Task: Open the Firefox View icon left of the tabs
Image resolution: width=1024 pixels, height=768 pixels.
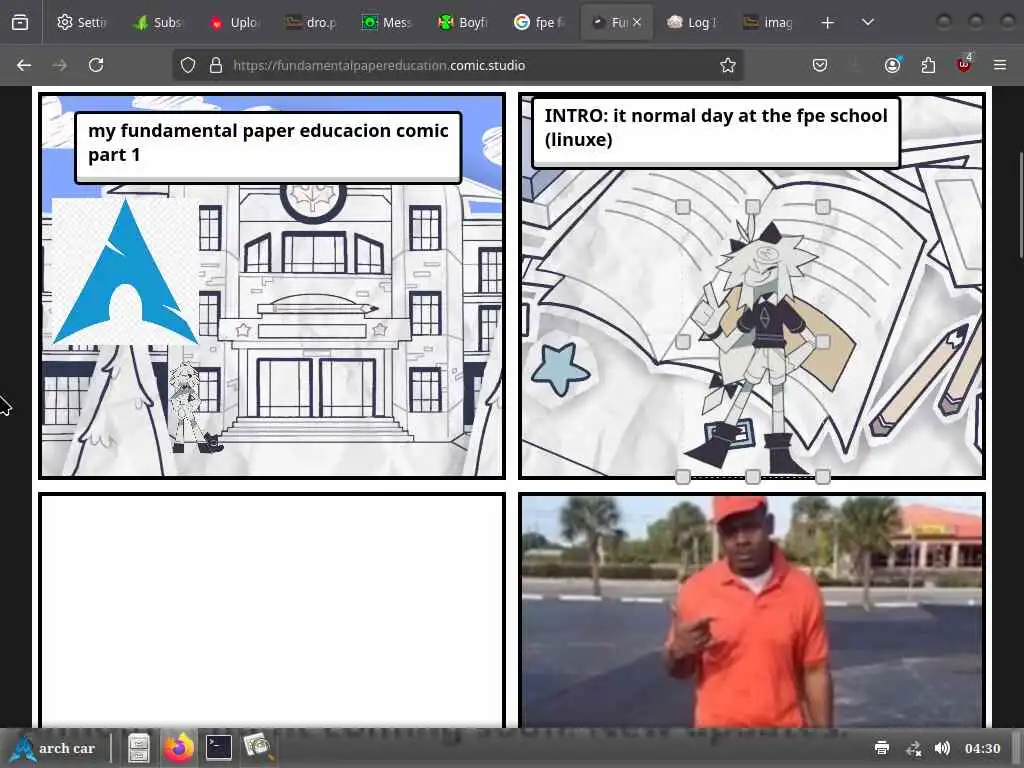Action: (x=20, y=22)
